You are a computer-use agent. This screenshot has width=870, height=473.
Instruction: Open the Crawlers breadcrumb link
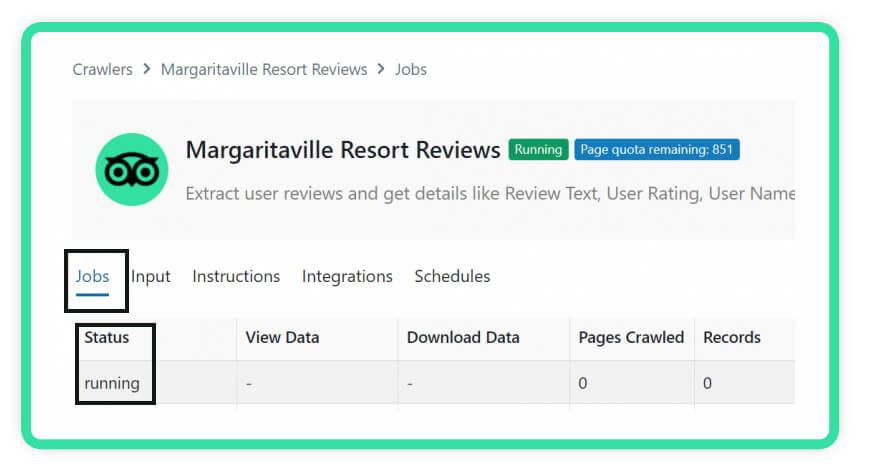coord(103,69)
